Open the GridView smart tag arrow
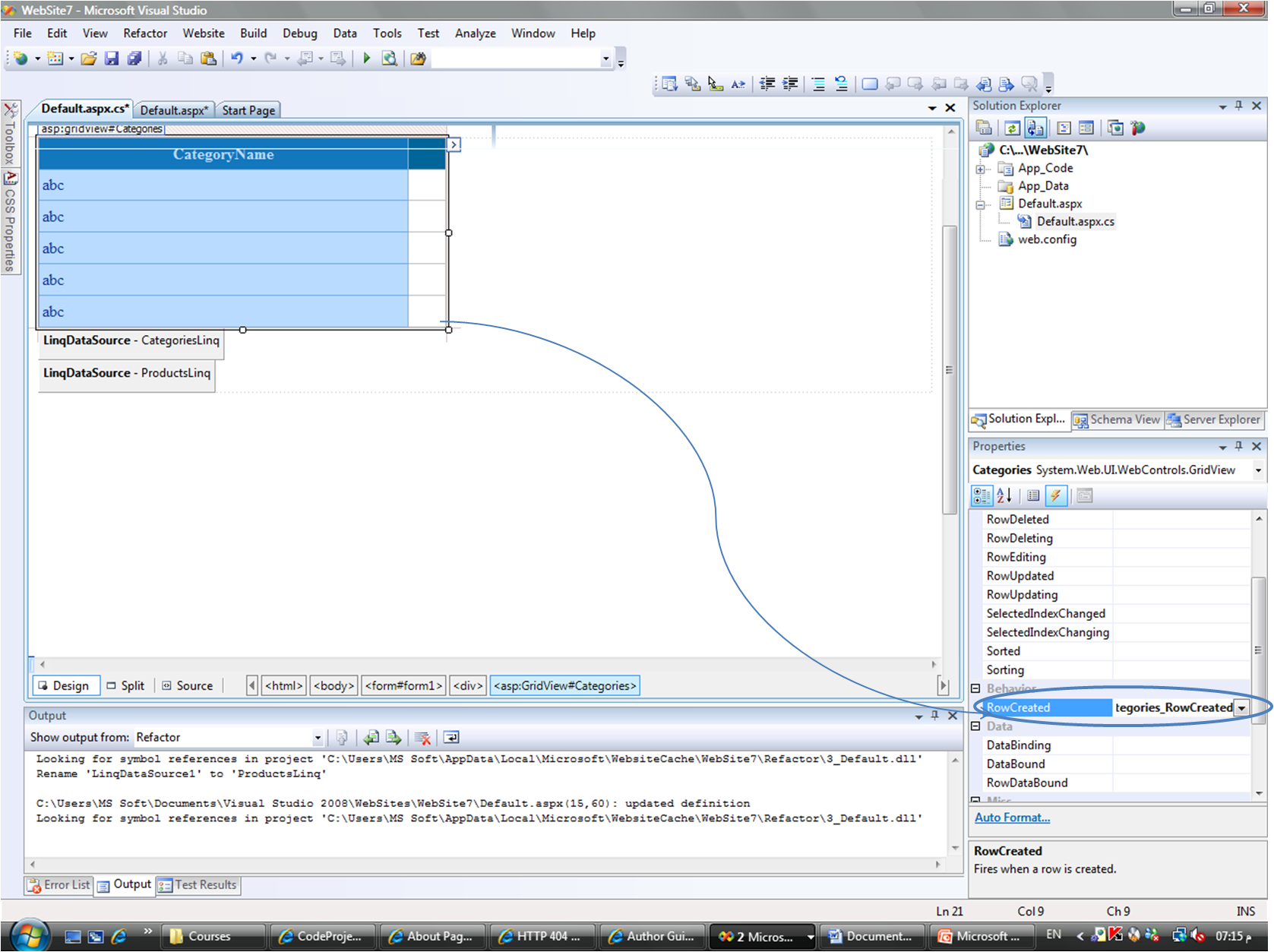Screen dimensions: 1274x952 [x=454, y=144]
